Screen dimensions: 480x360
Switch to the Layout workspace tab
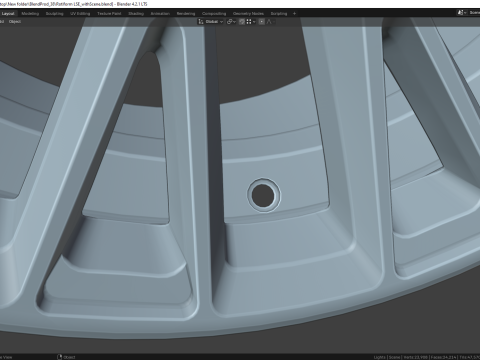tap(8, 14)
